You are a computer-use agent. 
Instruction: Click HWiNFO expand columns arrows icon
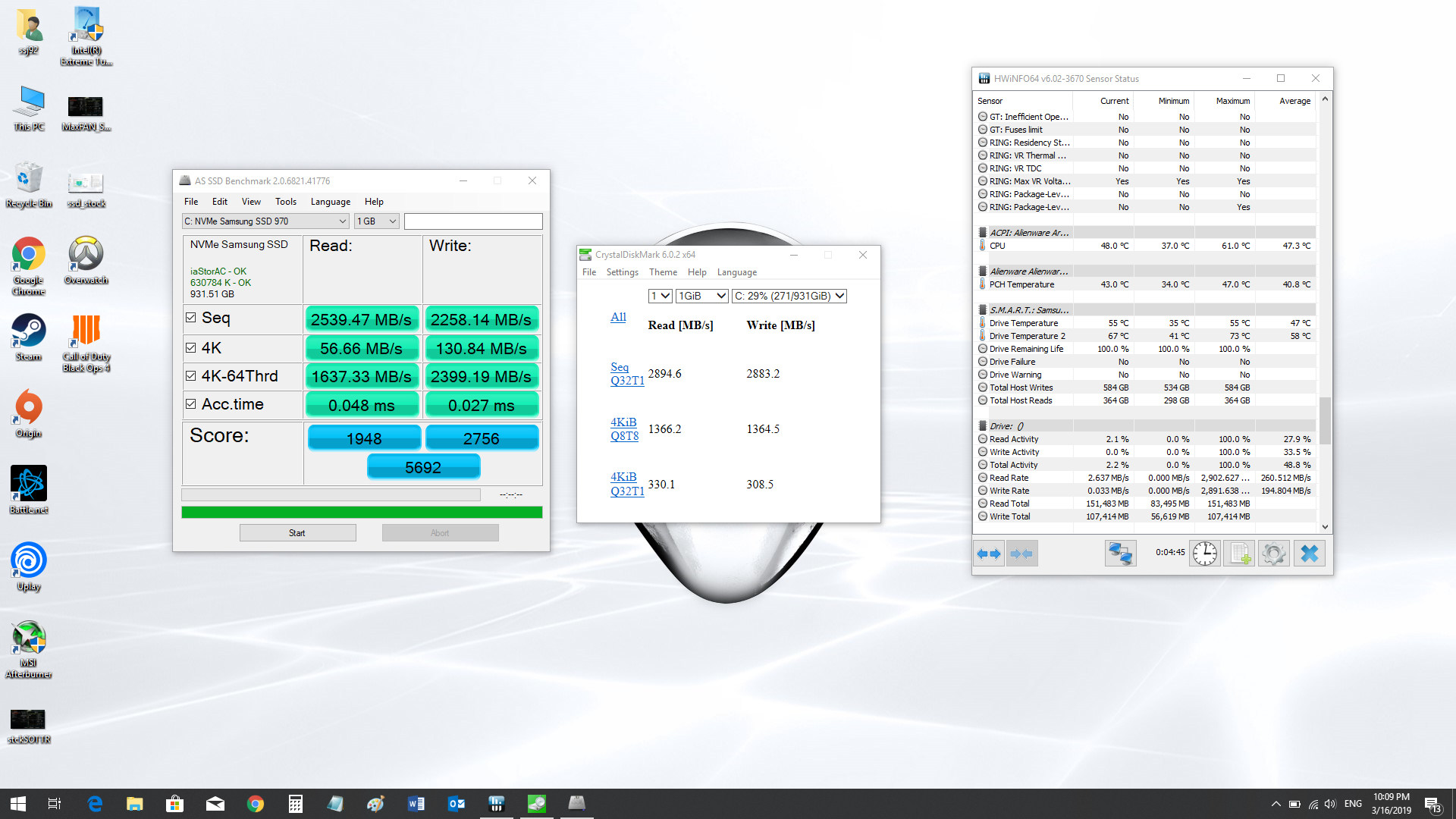(x=989, y=554)
